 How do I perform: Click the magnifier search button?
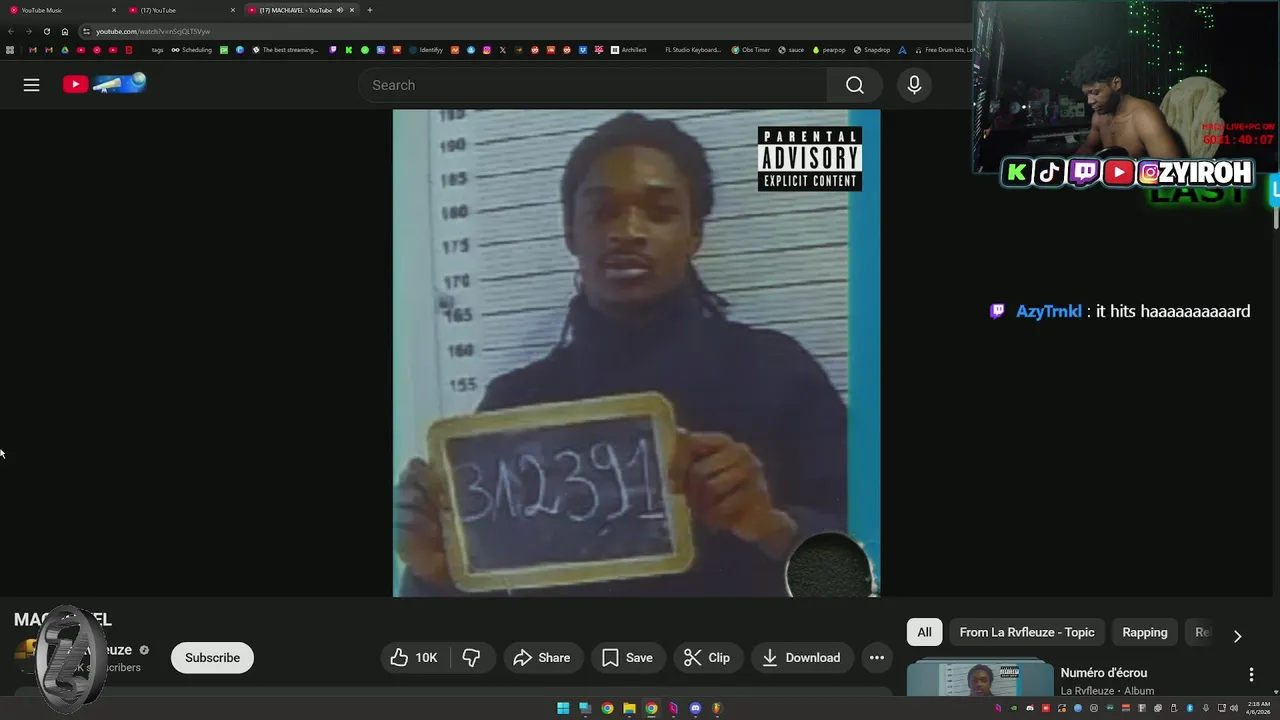click(855, 85)
